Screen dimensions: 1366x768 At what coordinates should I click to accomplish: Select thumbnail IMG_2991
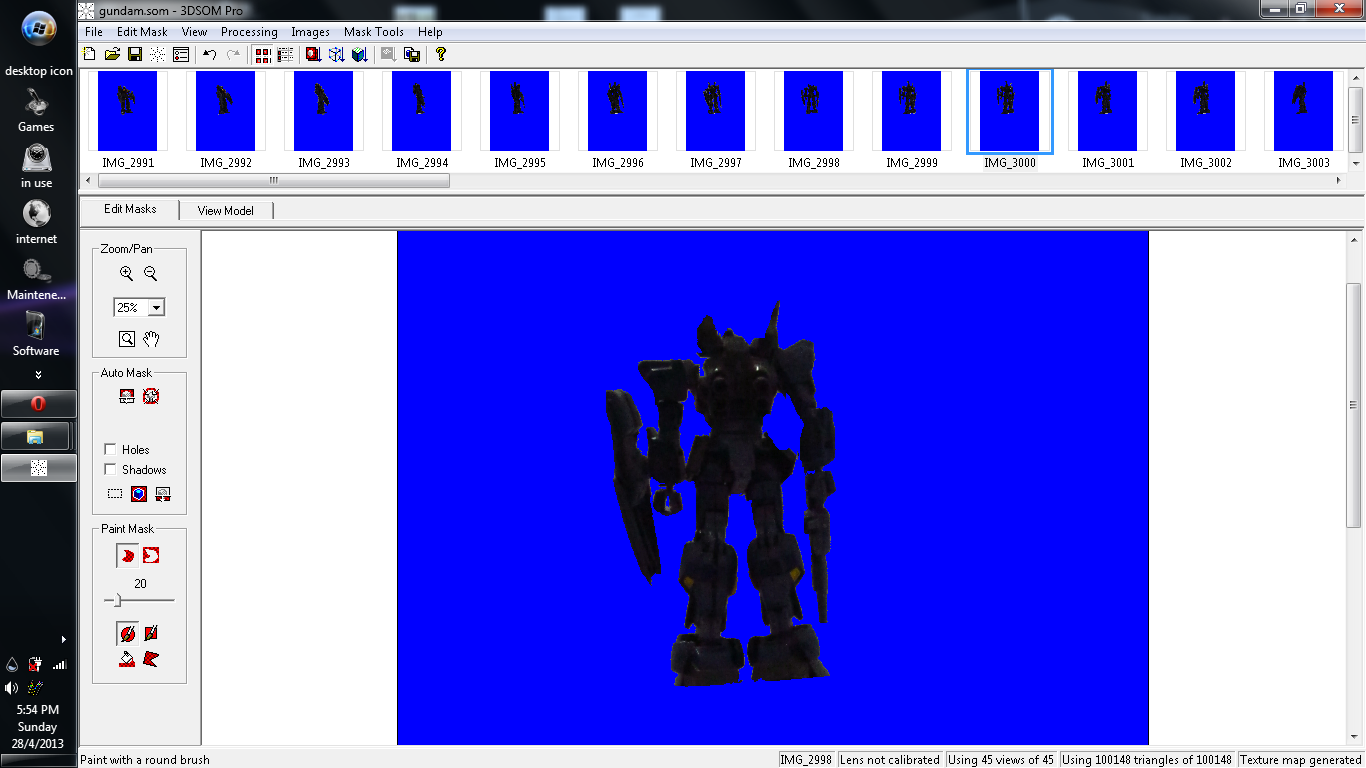click(128, 119)
